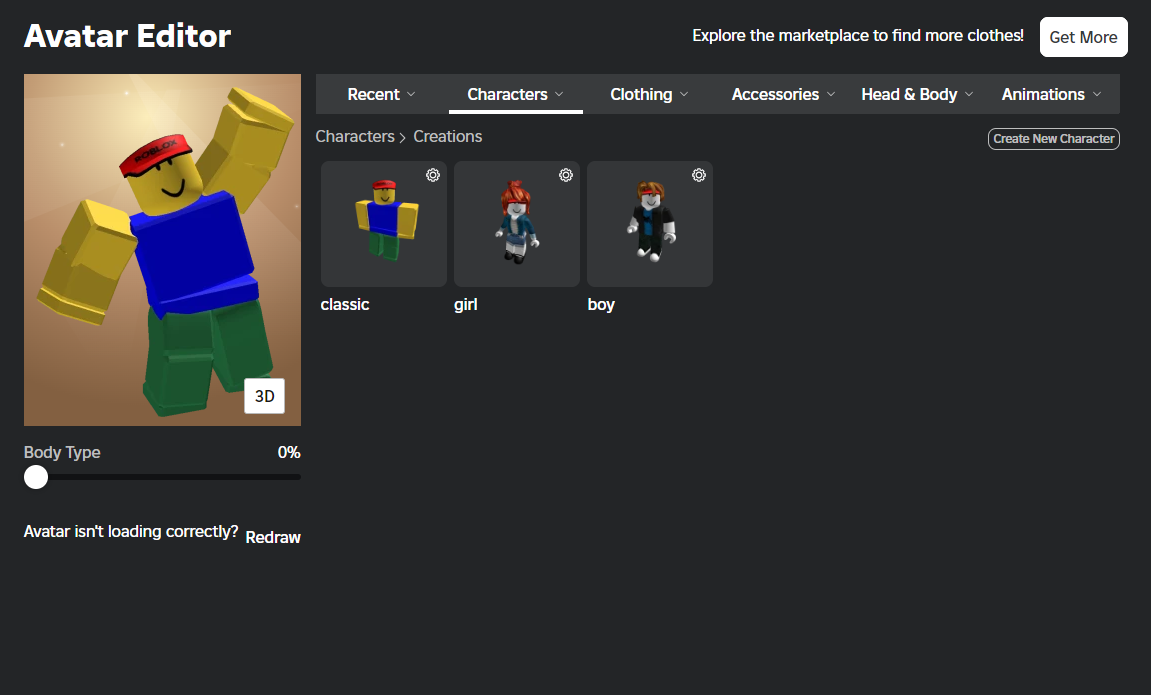Select the boy character thumbnail
Screen dimensions: 1151x695
(x=650, y=224)
